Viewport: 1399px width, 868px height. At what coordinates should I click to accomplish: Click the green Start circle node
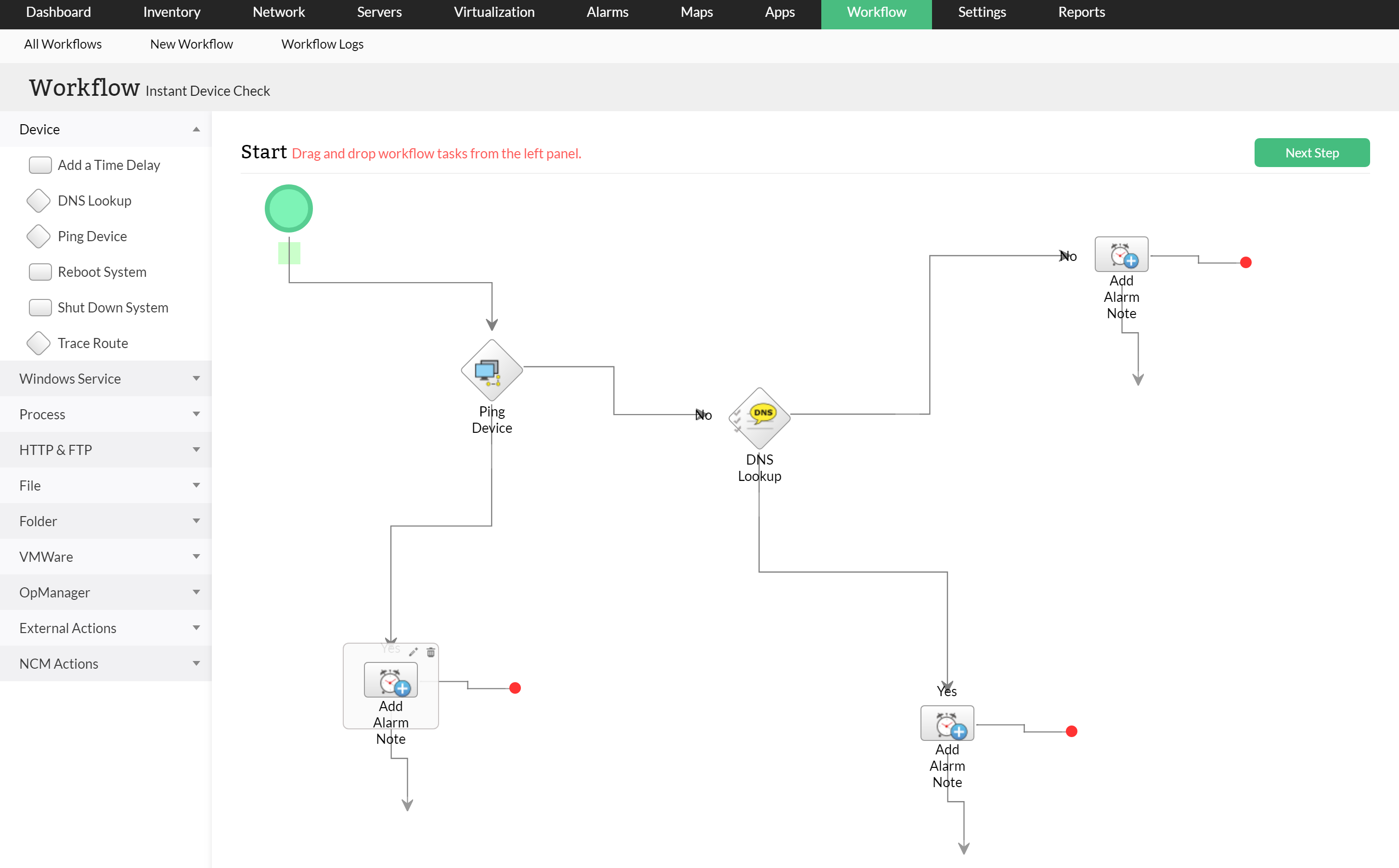(x=288, y=208)
